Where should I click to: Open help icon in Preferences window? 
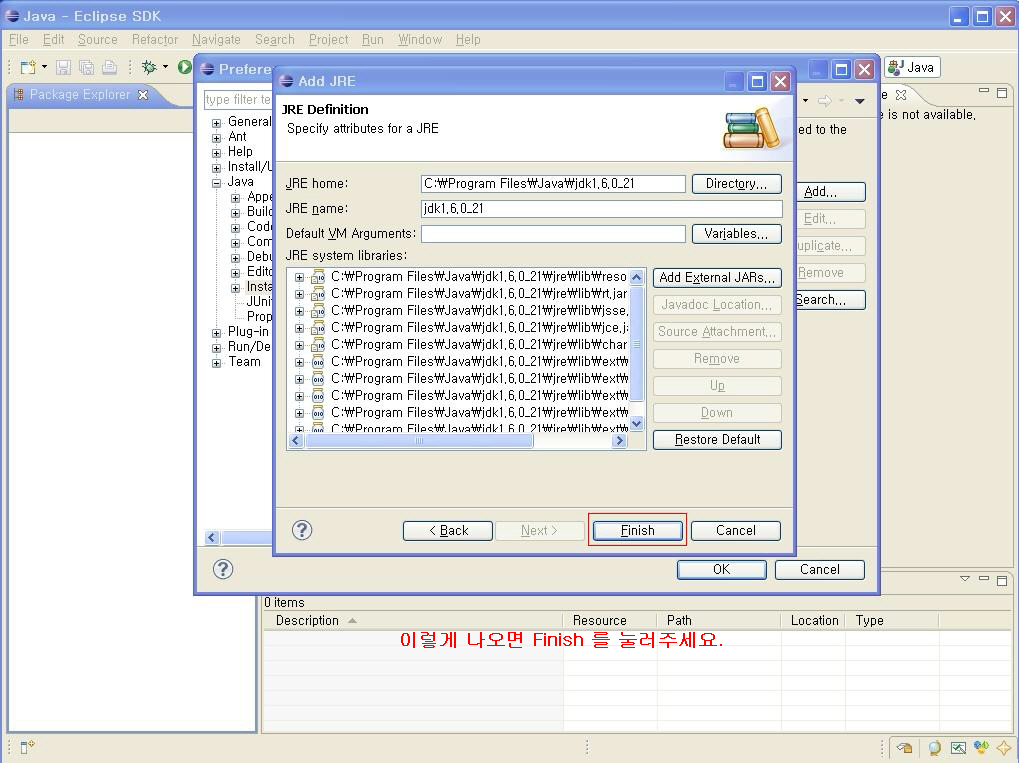click(x=222, y=569)
